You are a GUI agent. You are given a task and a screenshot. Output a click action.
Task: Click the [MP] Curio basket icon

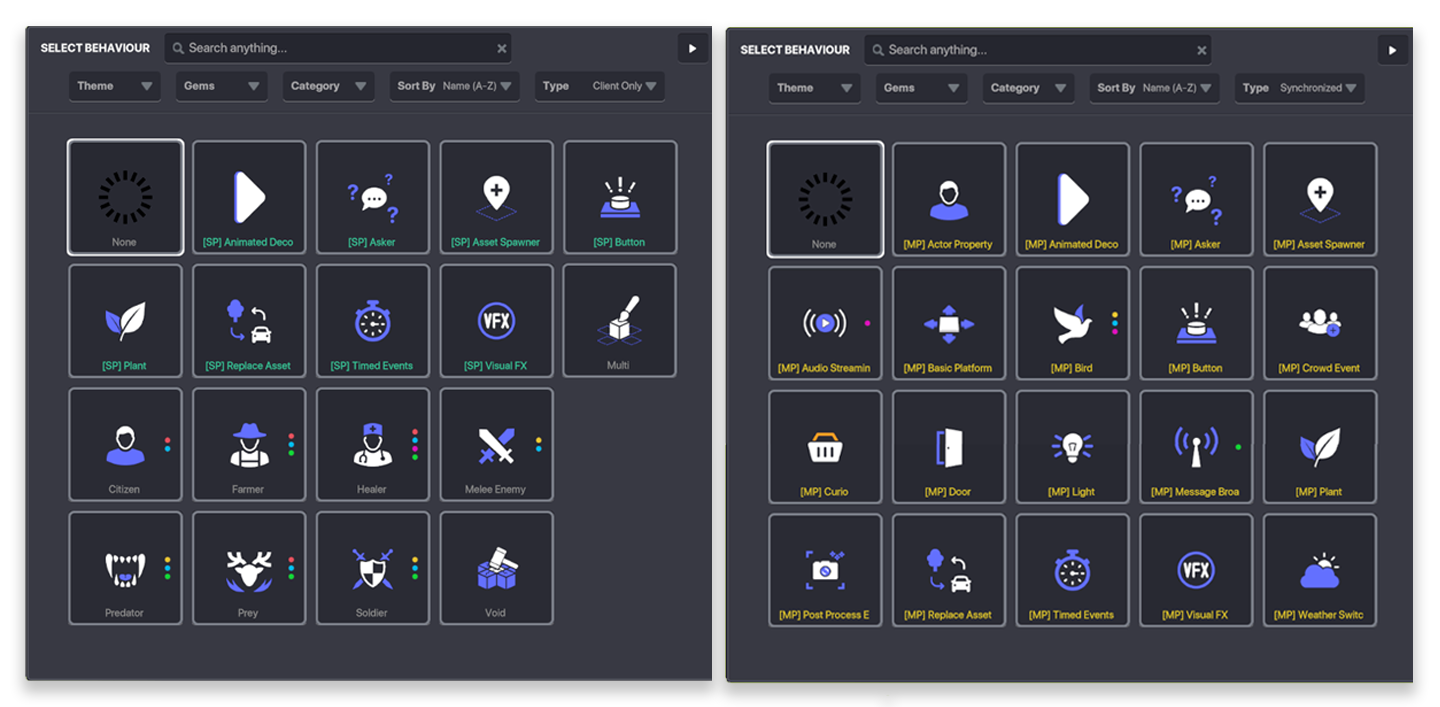824,446
